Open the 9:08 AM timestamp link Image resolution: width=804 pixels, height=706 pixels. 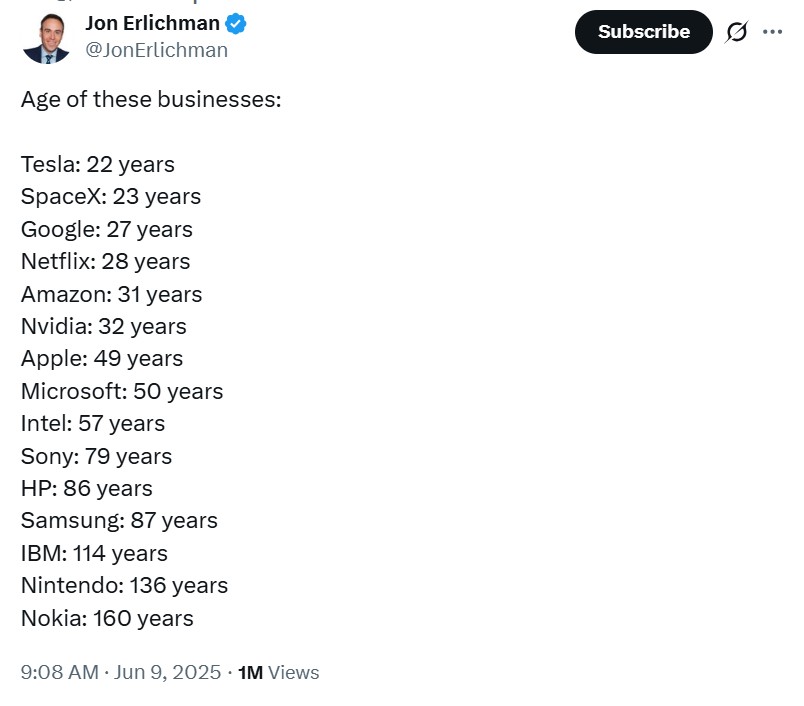tap(59, 672)
